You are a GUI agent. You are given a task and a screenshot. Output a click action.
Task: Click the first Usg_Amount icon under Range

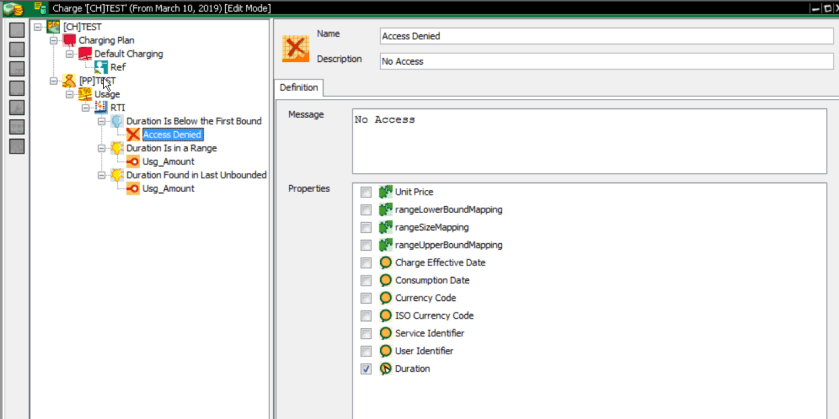coord(133,161)
